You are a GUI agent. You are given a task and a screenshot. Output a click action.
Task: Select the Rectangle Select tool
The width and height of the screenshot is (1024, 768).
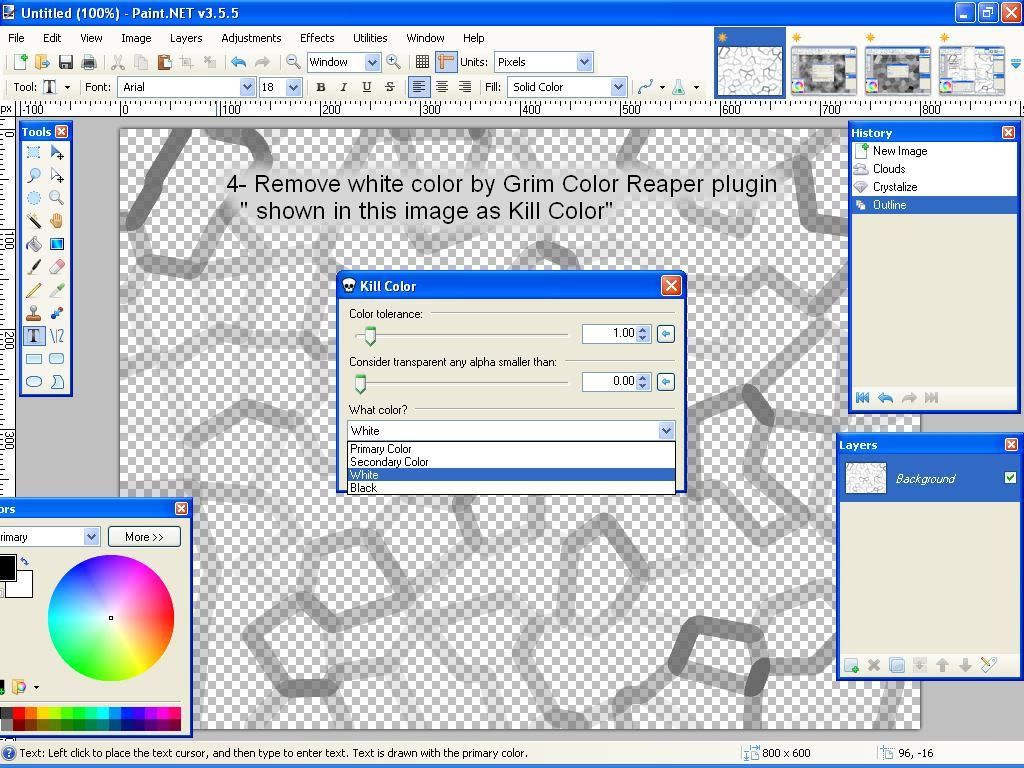pos(33,153)
